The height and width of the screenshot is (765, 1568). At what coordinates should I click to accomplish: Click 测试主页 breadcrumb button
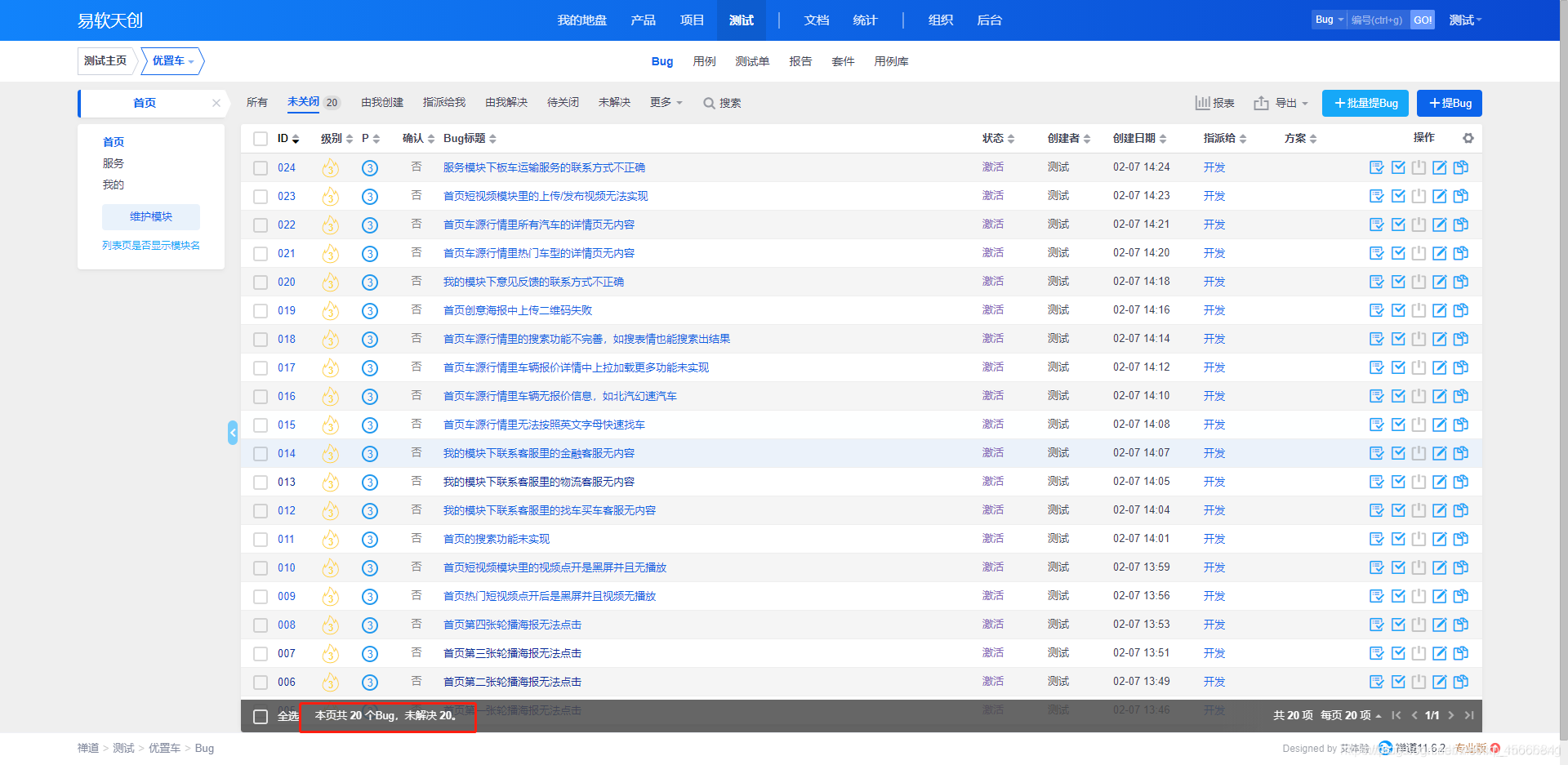pos(106,61)
